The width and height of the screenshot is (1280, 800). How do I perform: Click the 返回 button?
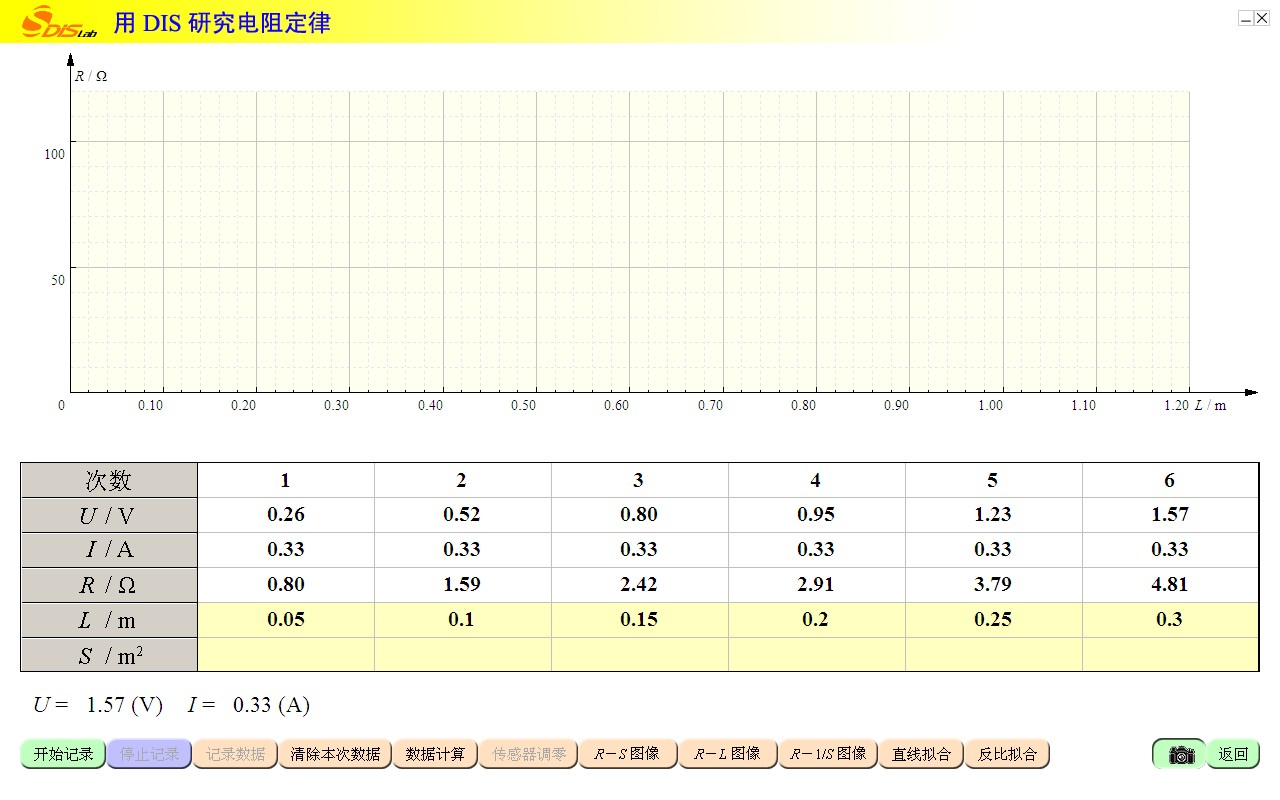tap(1233, 754)
